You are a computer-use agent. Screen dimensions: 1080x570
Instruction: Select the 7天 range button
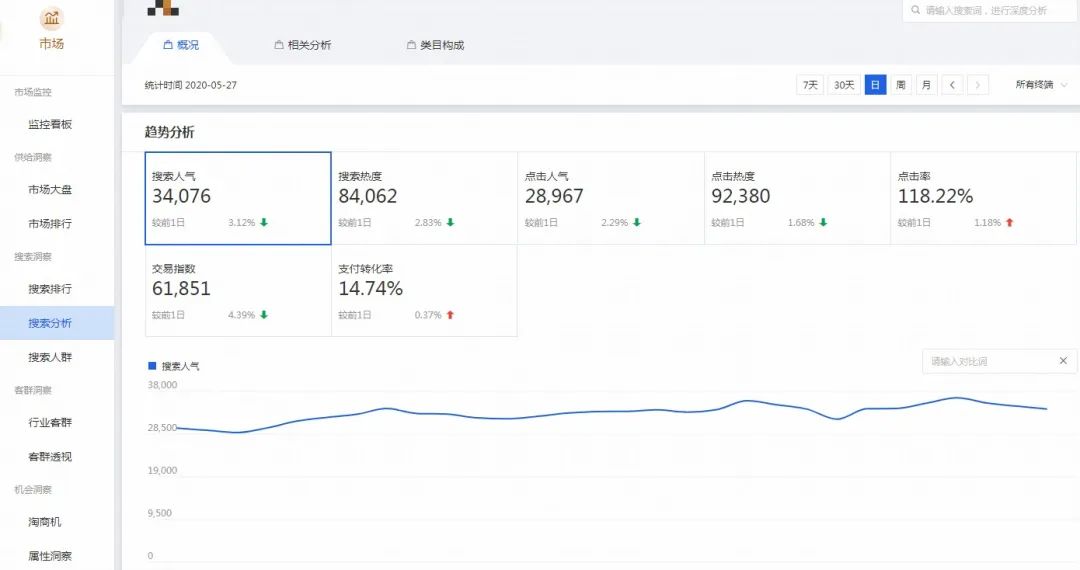[x=810, y=85]
